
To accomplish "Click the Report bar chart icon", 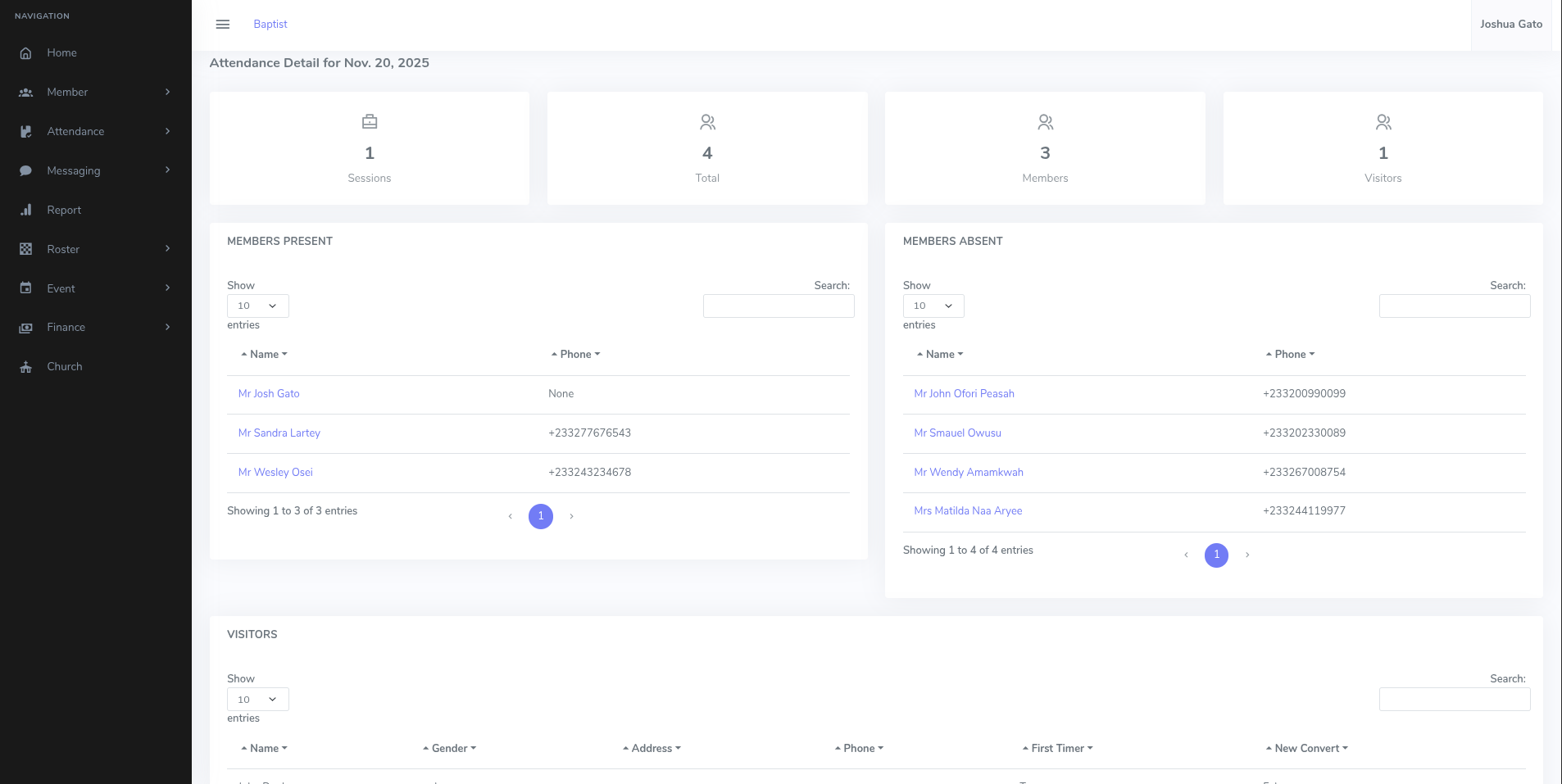I will [x=26, y=211].
